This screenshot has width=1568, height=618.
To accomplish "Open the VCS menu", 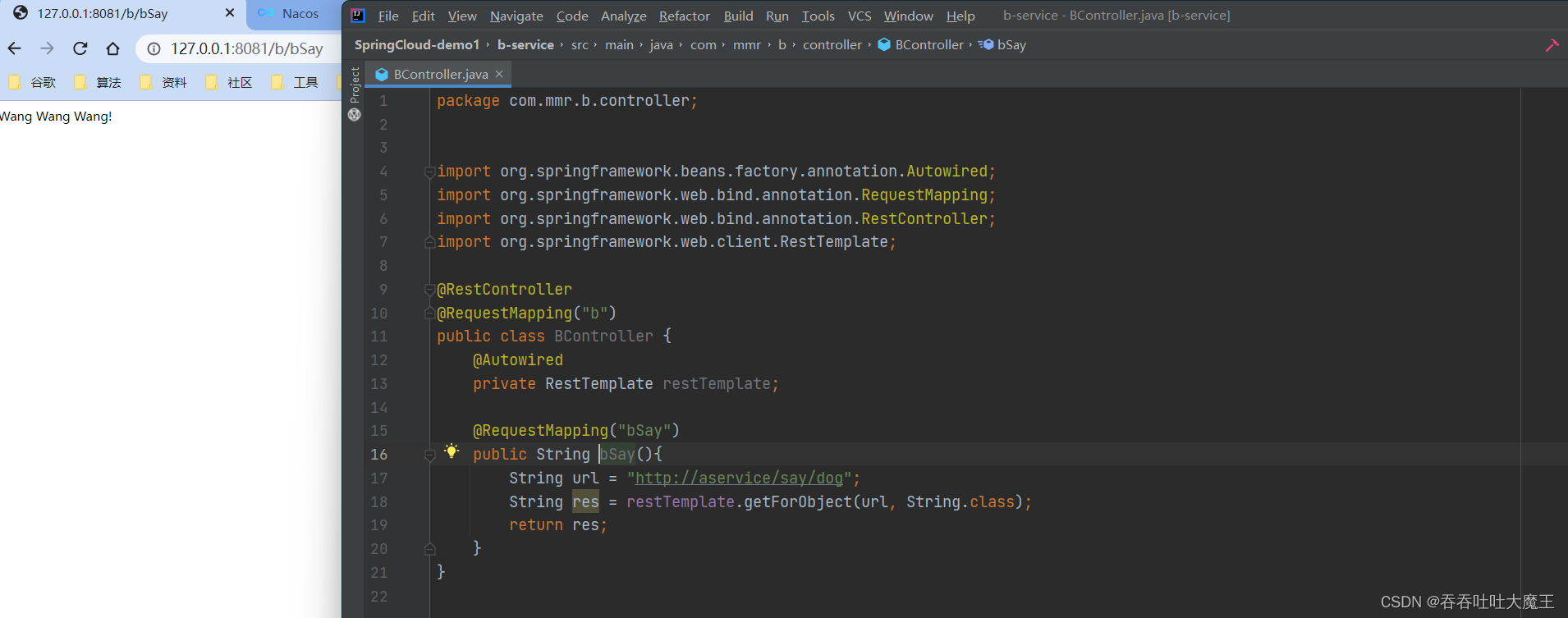I will pos(860,16).
